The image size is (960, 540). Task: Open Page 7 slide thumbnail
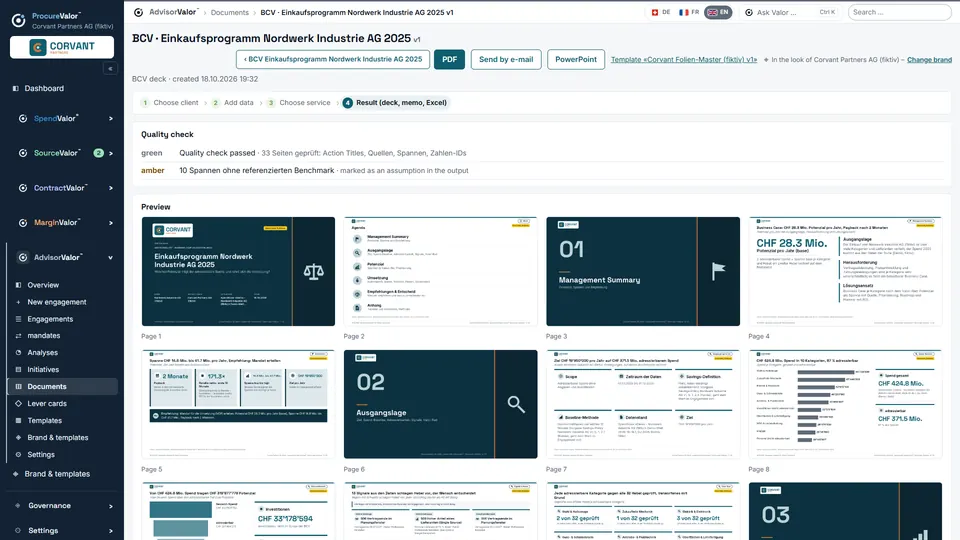[x=643, y=404]
